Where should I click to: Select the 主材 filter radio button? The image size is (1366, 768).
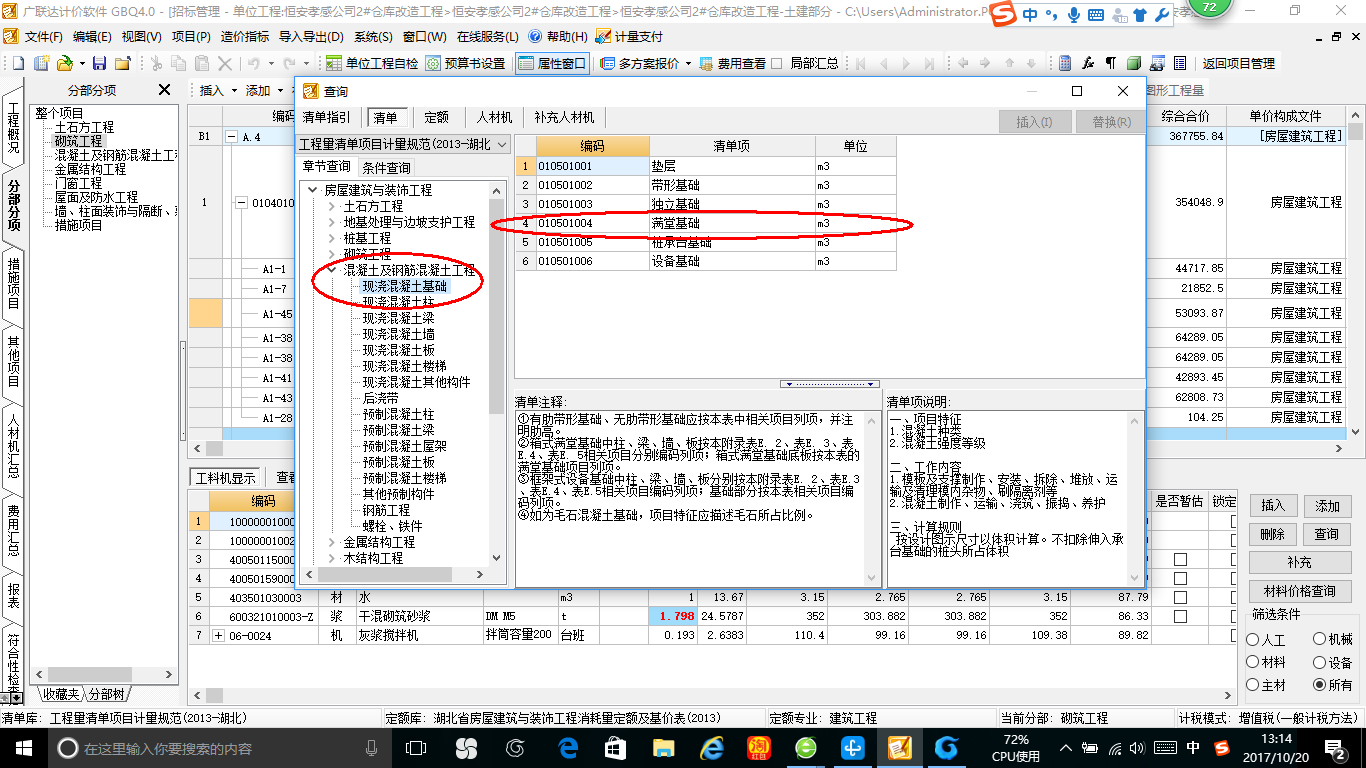click(x=1253, y=685)
